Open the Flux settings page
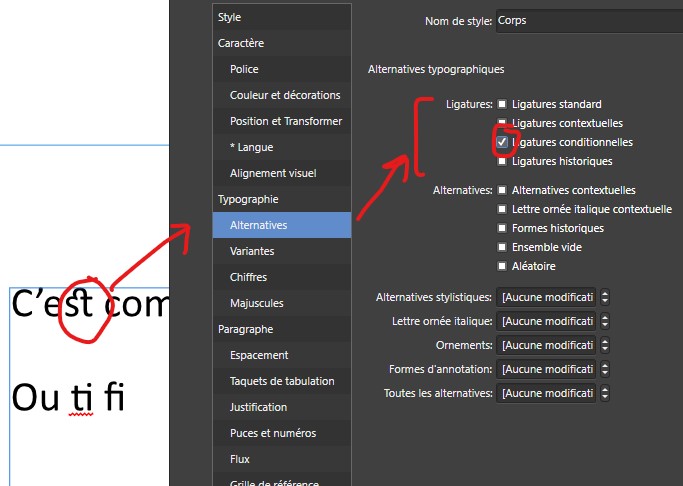This screenshot has height=486, width=683. click(282, 459)
